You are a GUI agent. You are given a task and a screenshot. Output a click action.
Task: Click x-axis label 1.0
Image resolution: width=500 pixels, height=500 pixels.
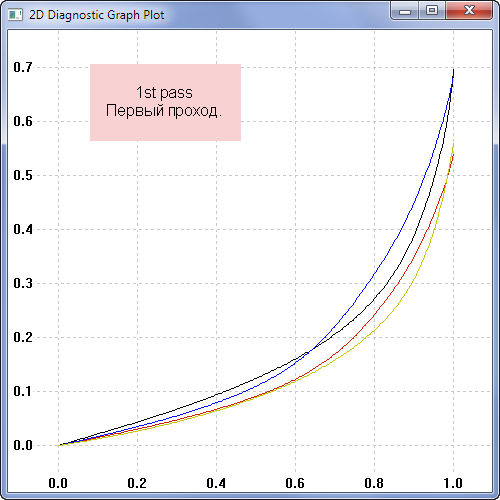[x=453, y=483]
